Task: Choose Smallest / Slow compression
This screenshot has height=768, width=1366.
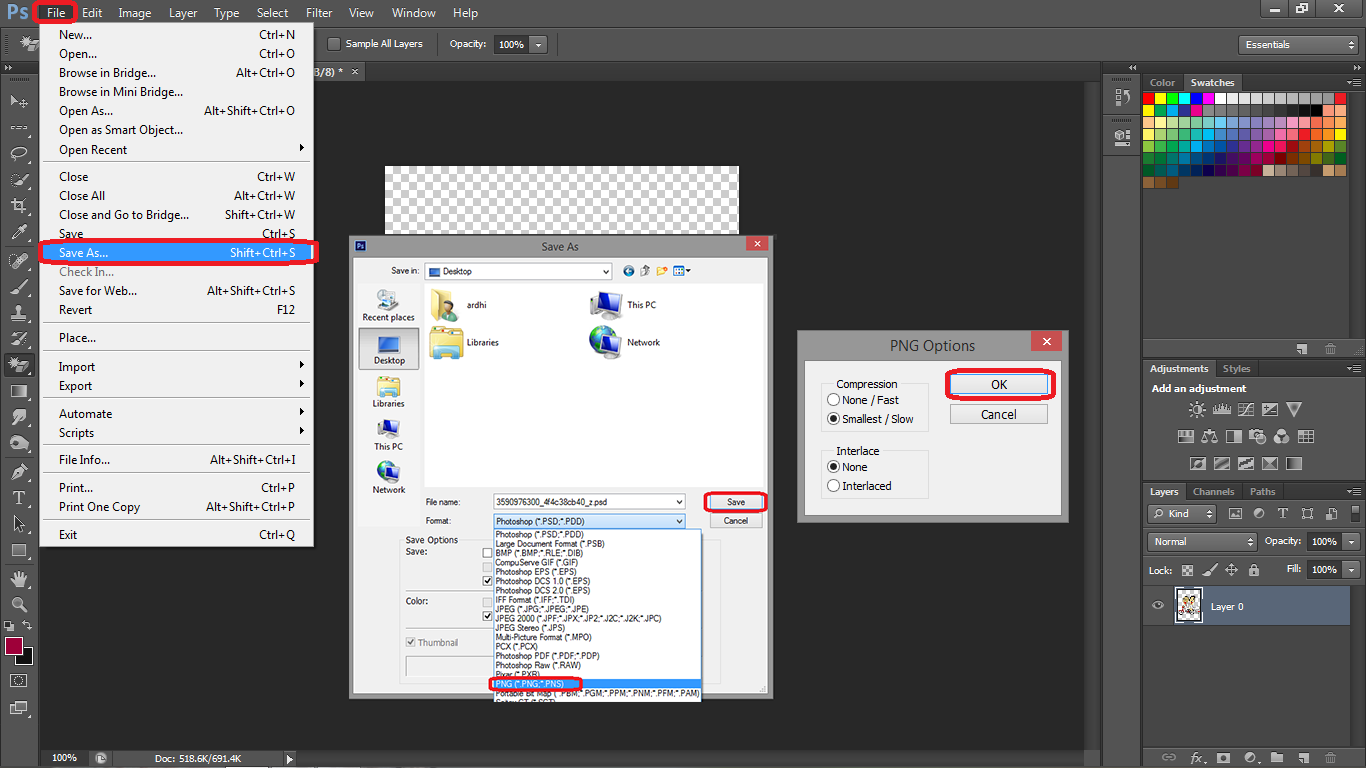Action: coord(834,419)
